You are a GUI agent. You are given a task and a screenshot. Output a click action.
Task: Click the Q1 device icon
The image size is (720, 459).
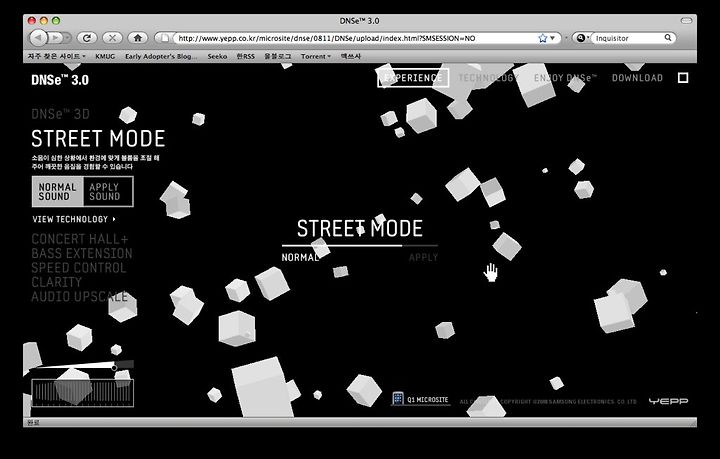coord(398,398)
